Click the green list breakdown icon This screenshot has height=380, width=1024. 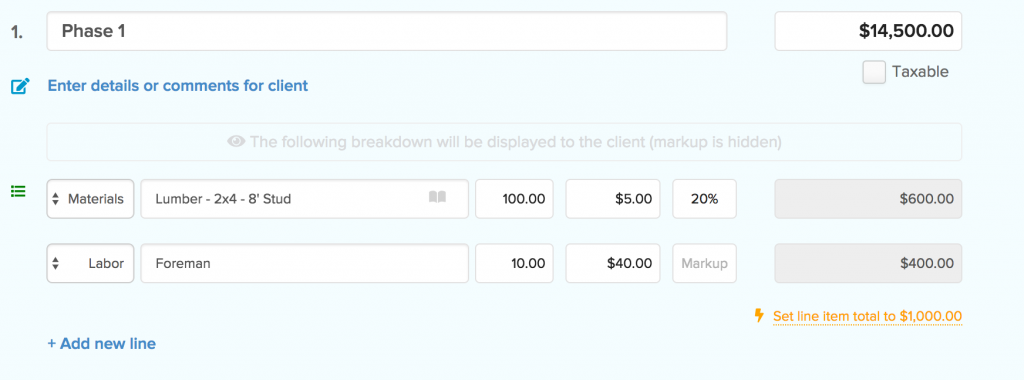(18, 191)
